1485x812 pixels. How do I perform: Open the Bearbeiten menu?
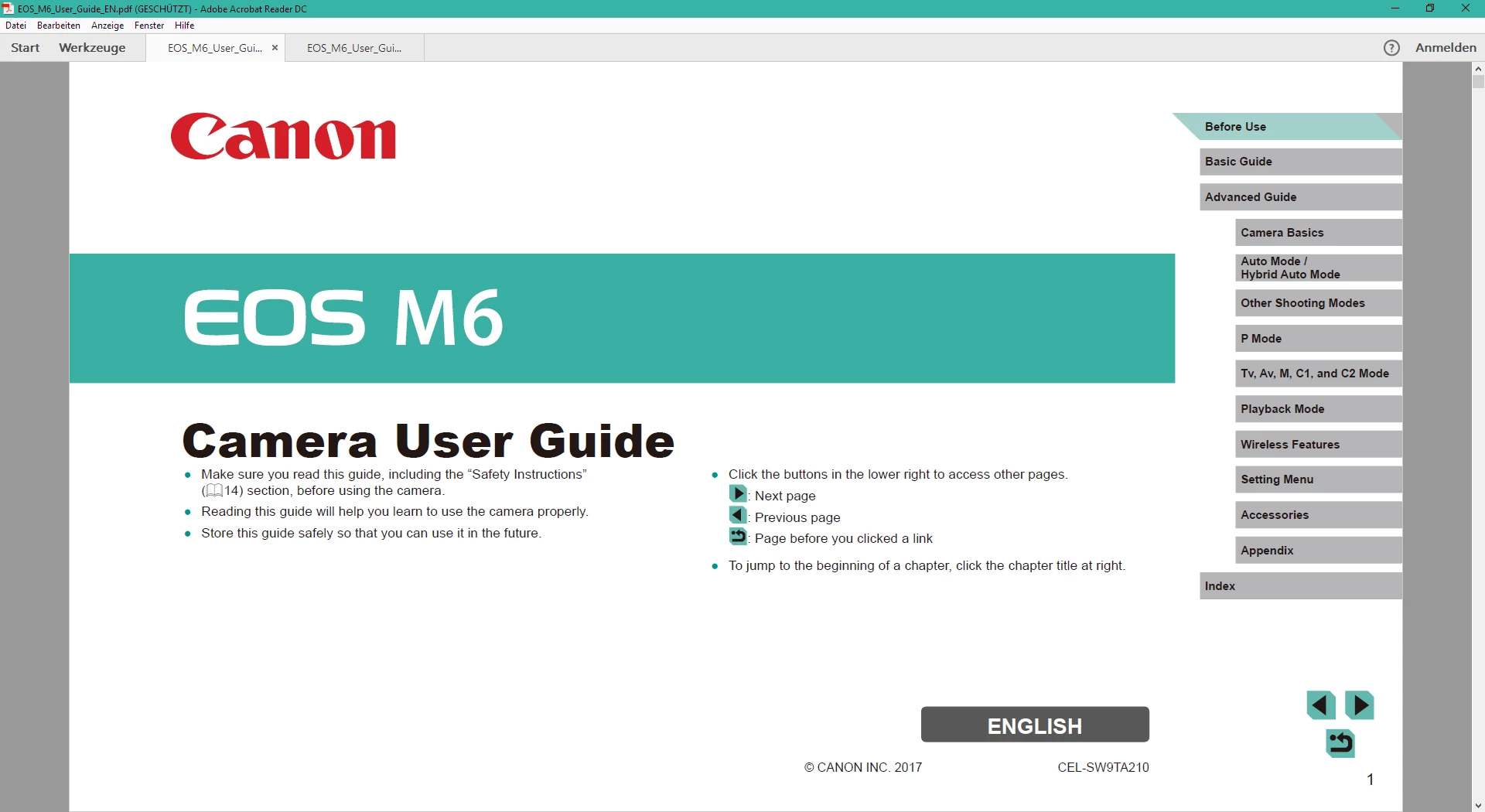coord(59,26)
